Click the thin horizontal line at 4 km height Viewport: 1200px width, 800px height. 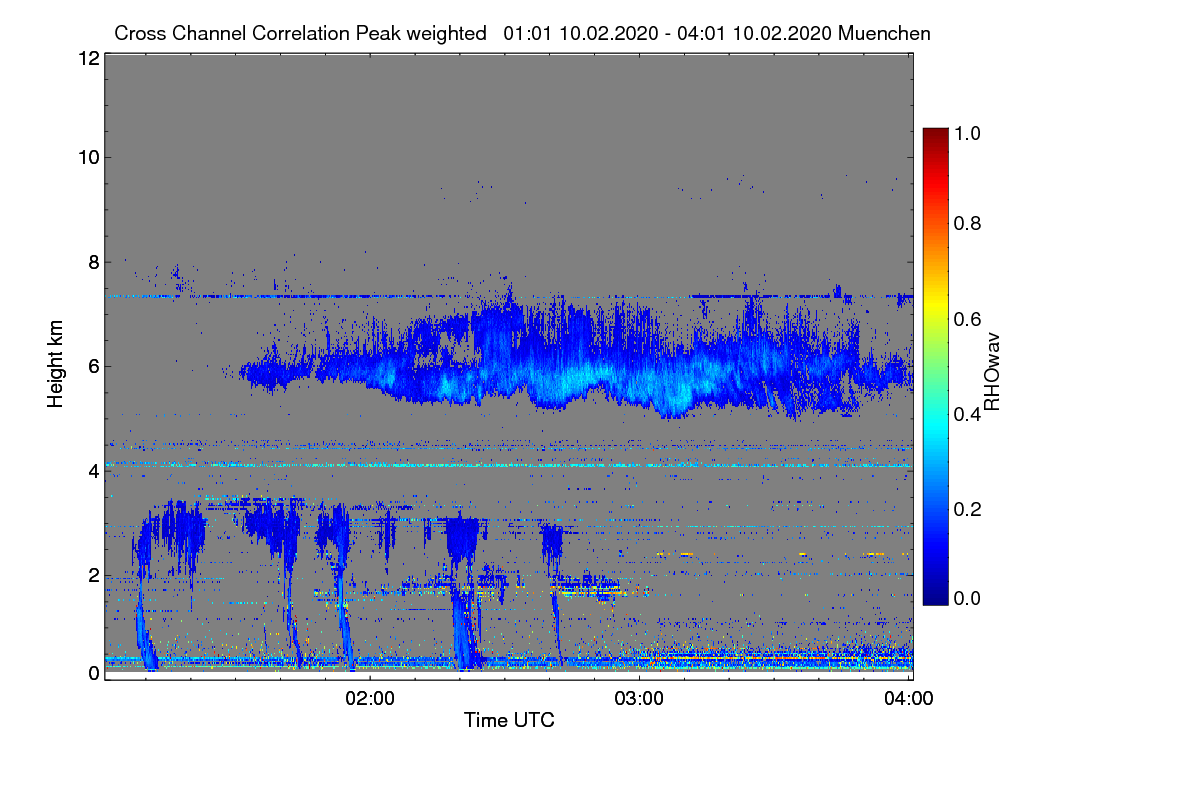[508, 465]
